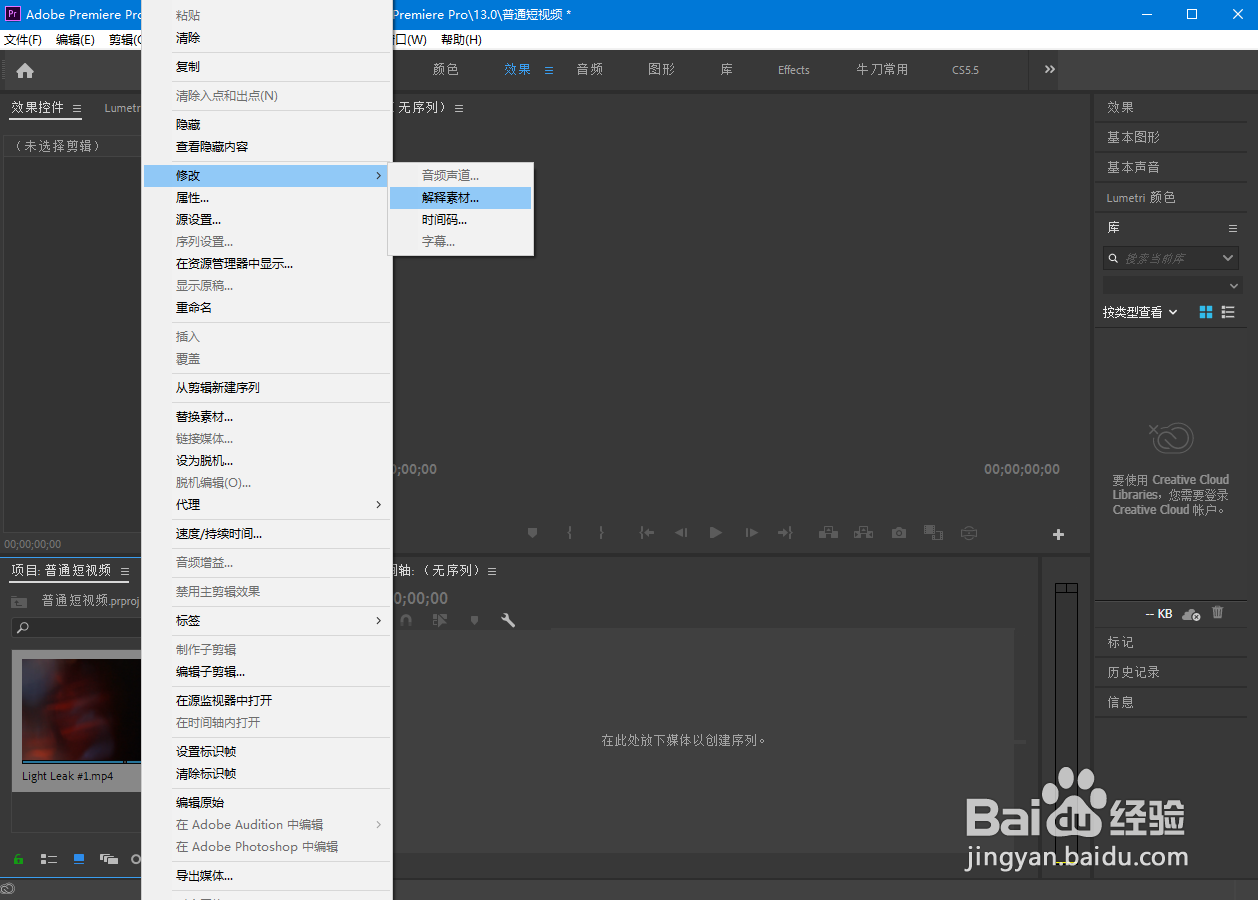Export frame with camera icon
The width and height of the screenshot is (1258, 900).
[899, 533]
